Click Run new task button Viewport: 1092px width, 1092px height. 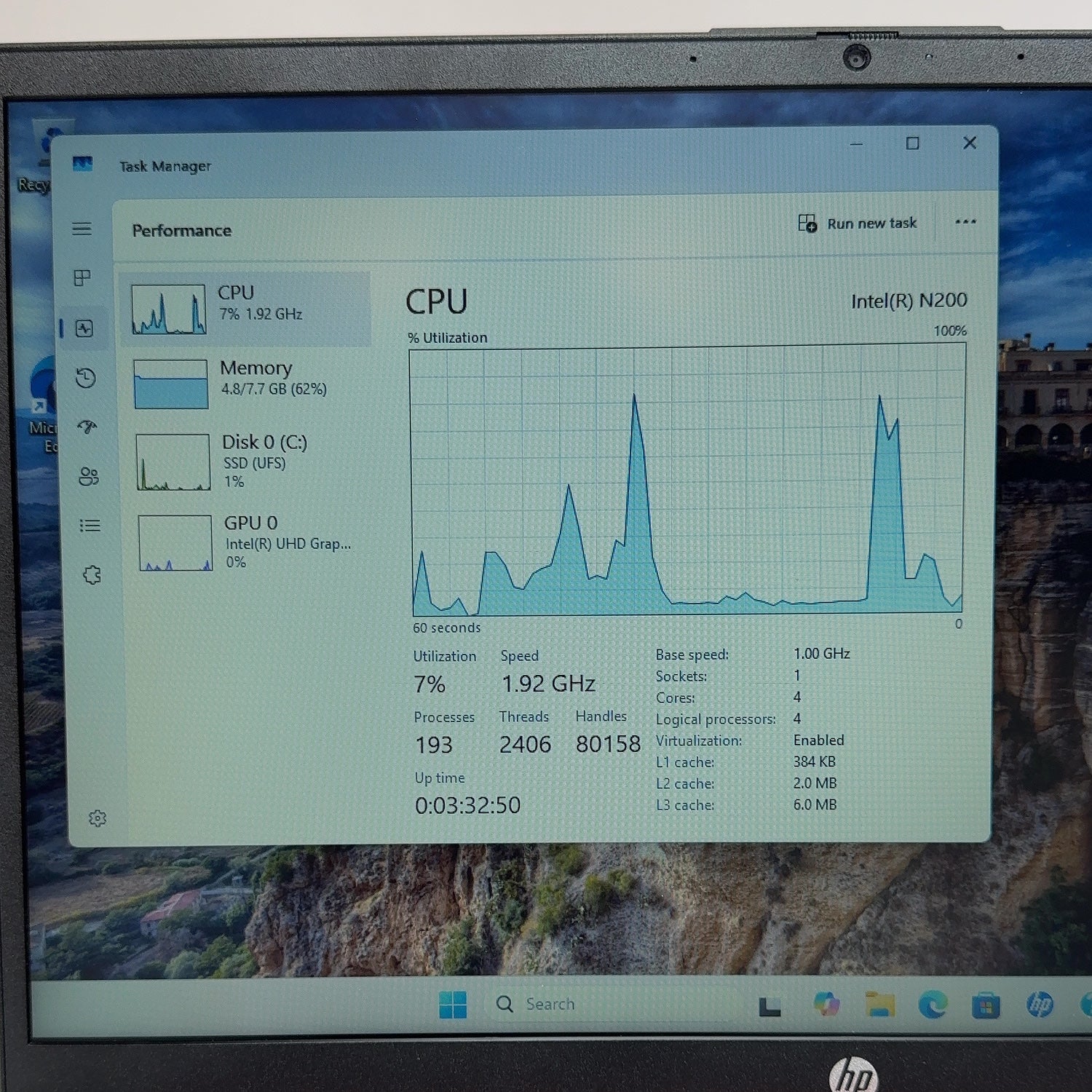858,223
